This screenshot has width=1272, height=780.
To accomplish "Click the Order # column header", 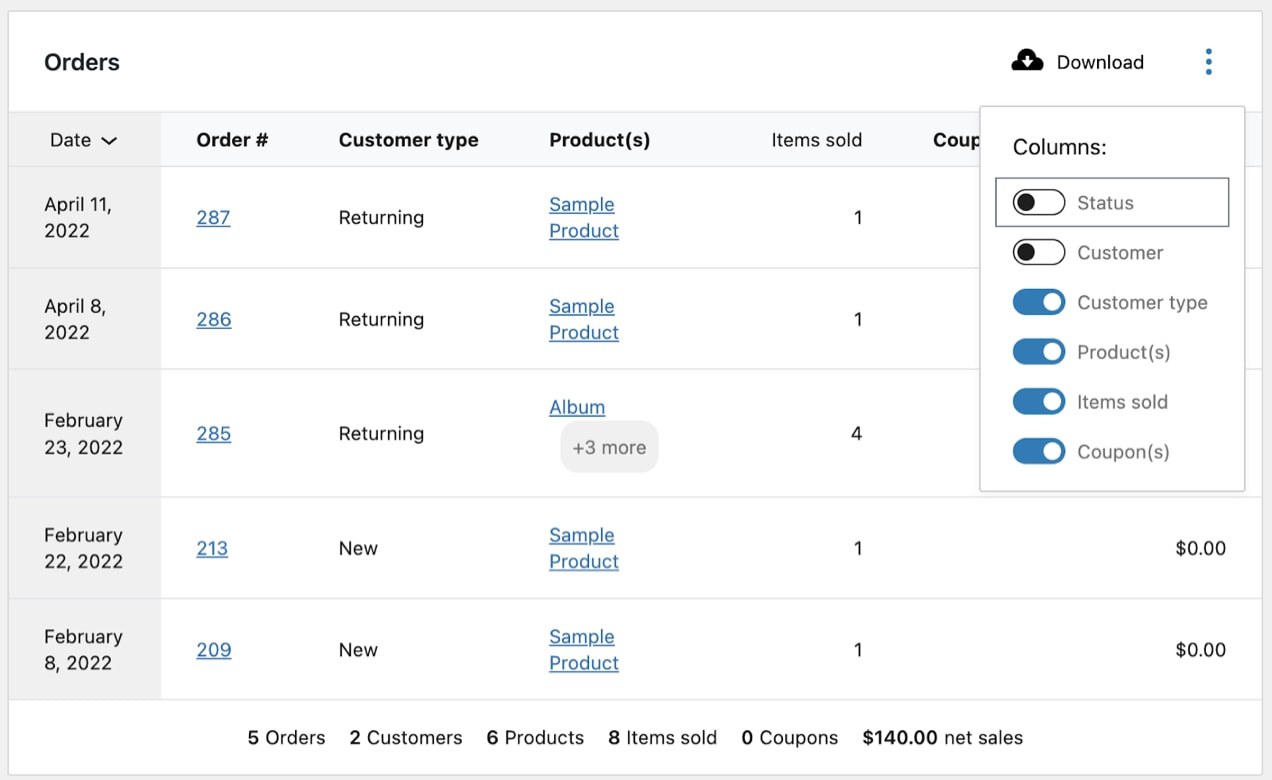I will coord(231,140).
